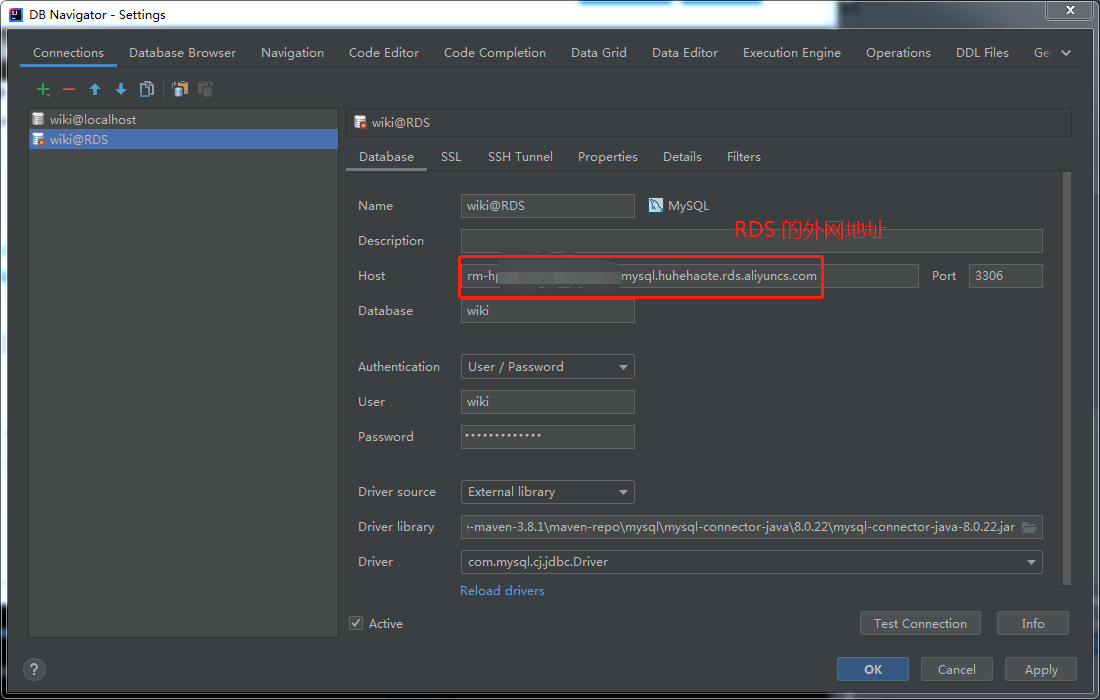Focus the Host input field
1100x700 pixels.
[690, 276]
